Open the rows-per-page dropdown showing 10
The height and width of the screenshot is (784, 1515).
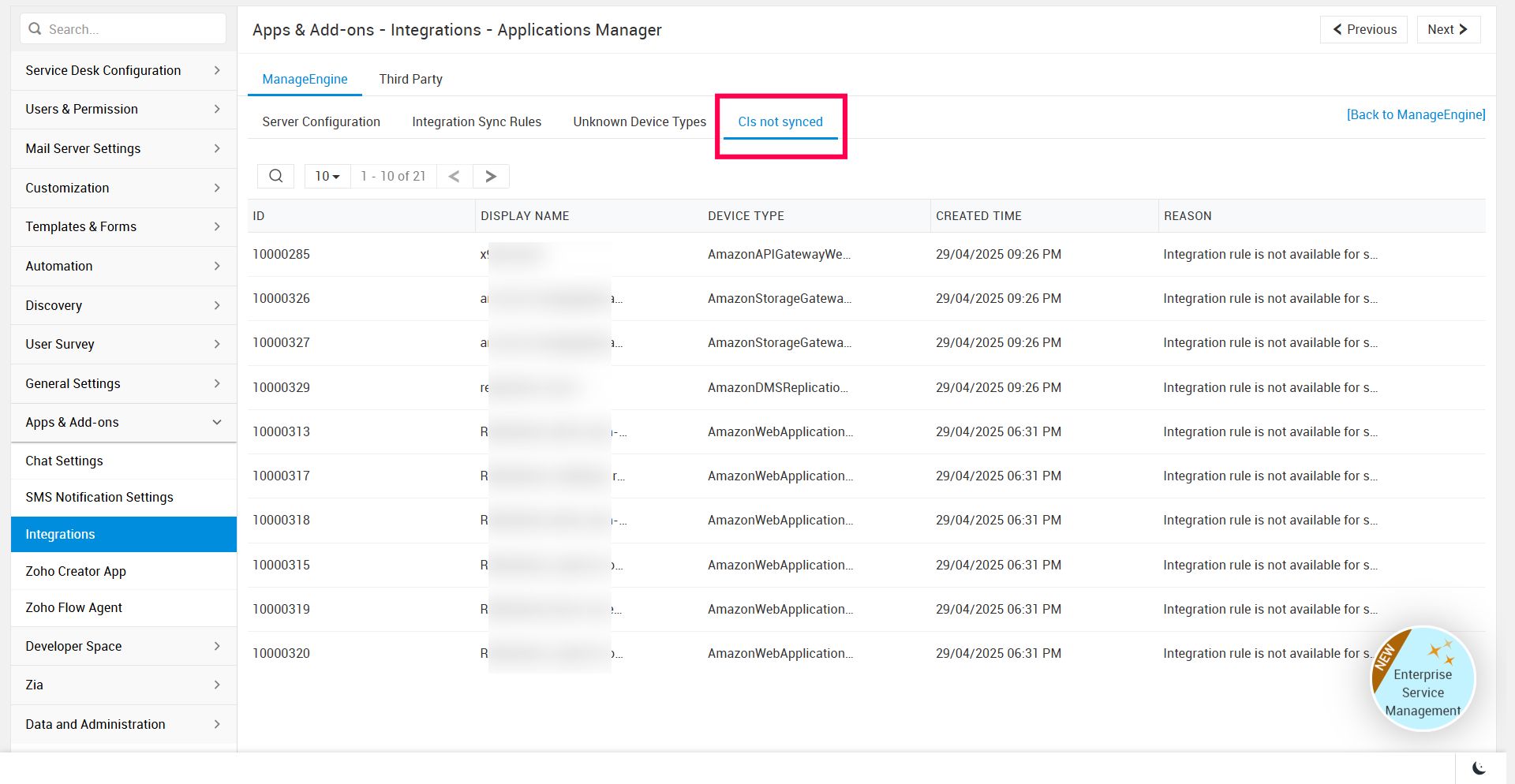327,176
